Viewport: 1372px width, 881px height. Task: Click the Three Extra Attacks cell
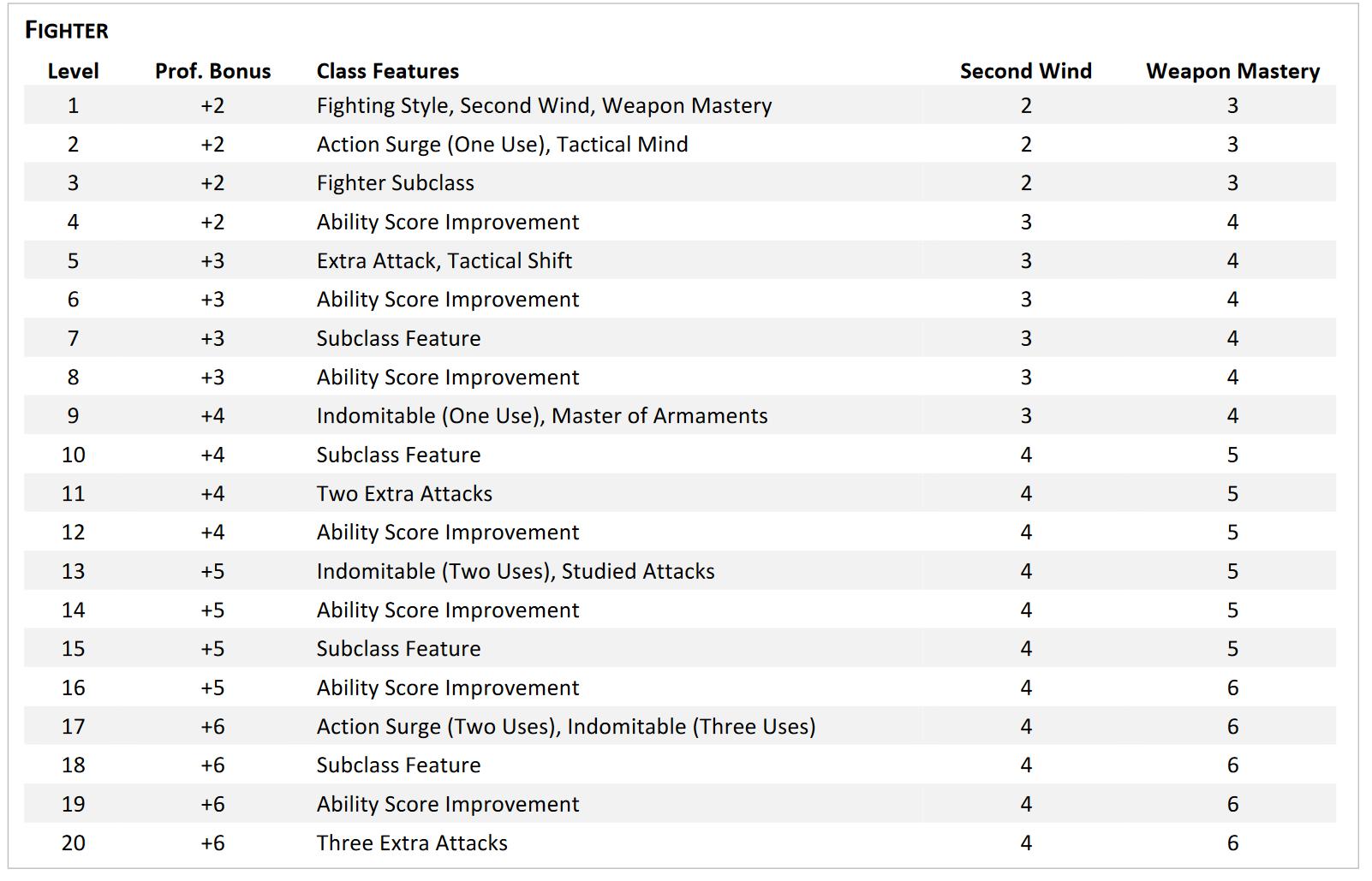pos(411,843)
